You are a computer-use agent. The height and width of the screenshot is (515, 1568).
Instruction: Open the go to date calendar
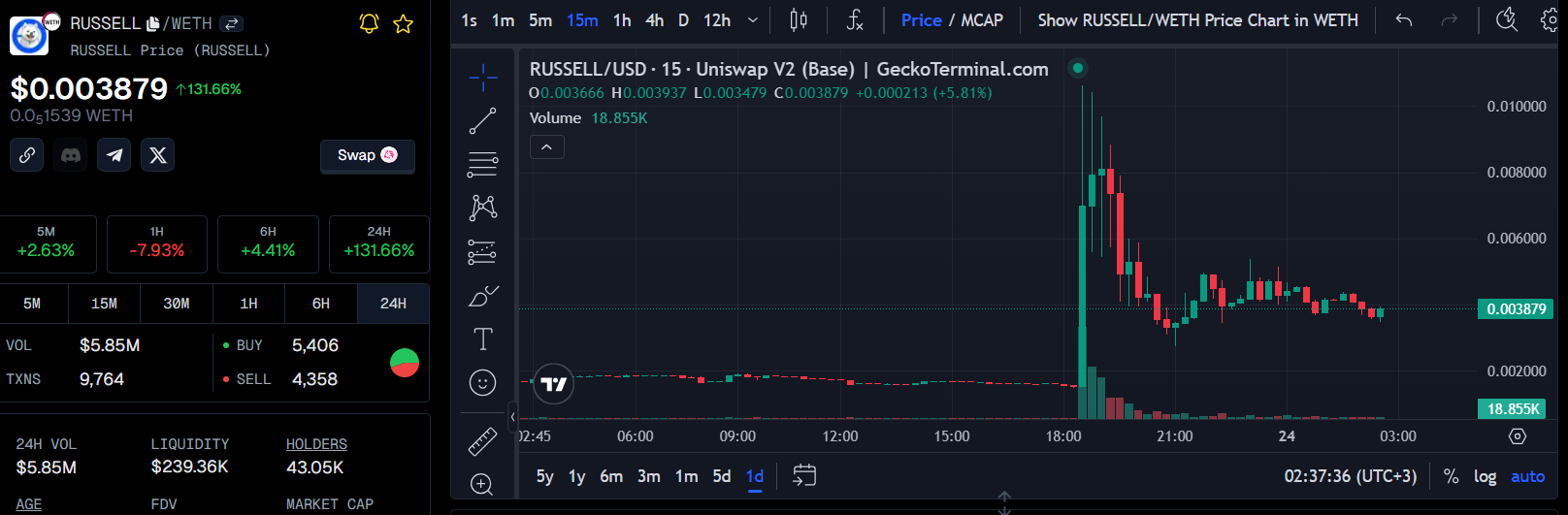coord(804,475)
